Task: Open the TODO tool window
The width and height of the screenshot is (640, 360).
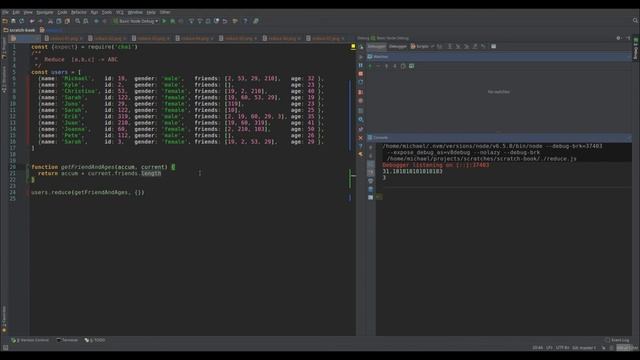Action: coord(95,340)
